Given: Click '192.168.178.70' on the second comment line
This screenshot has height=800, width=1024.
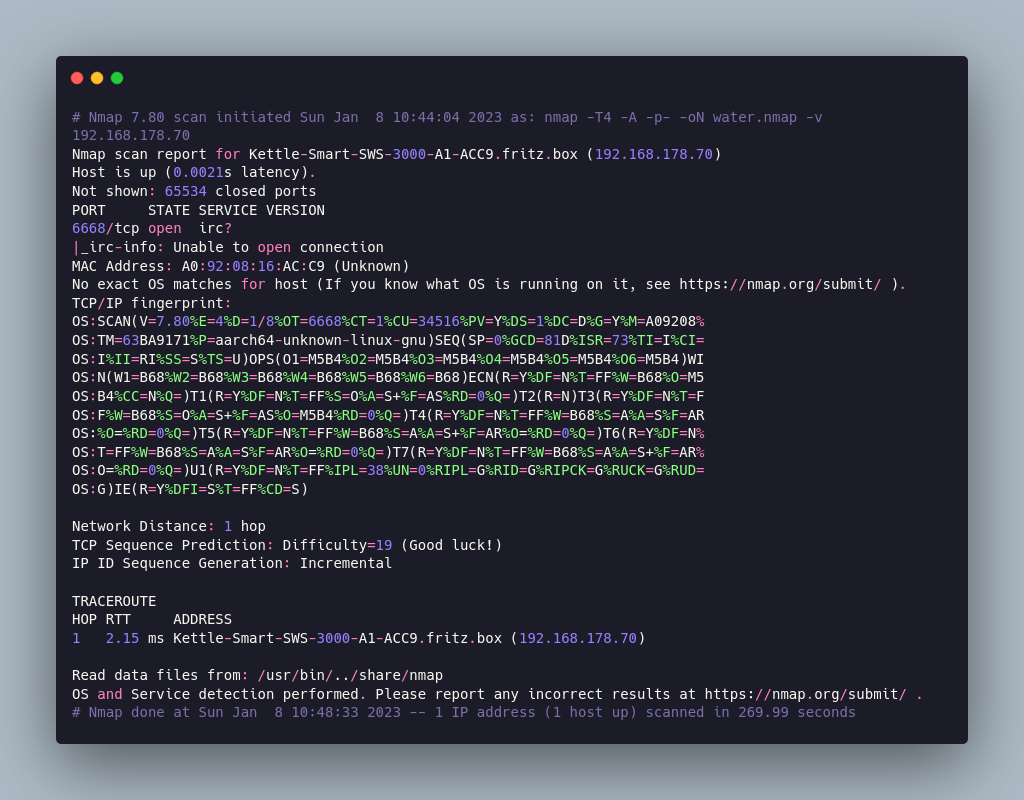Looking at the screenshot, I should point(131,136).
